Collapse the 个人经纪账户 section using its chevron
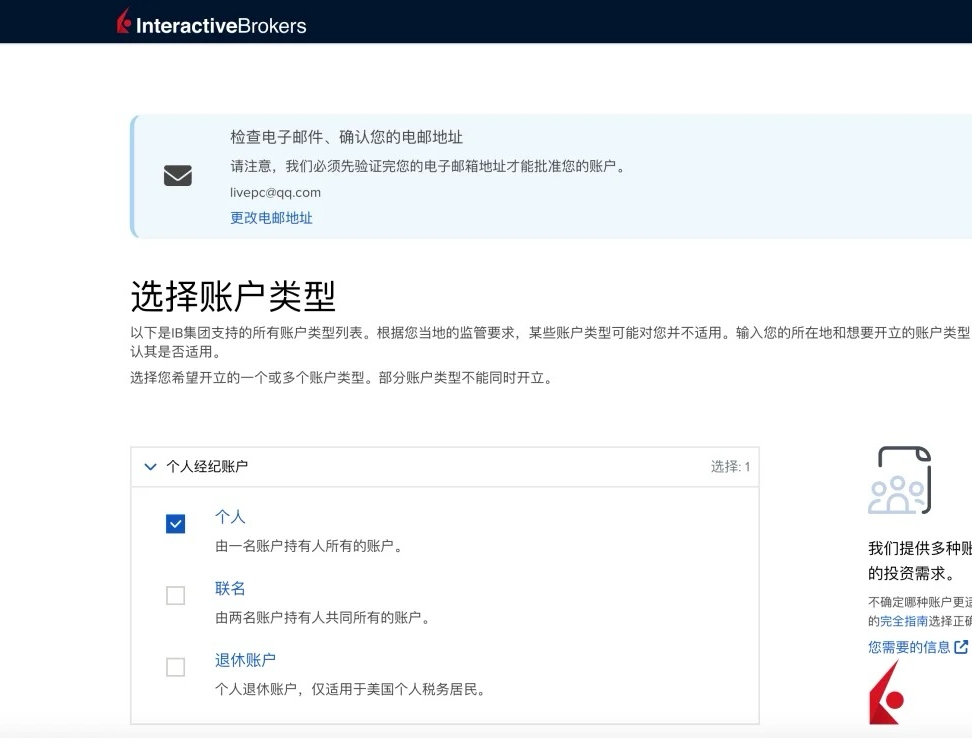Screen dimensions: 972x738 (151, 467)
